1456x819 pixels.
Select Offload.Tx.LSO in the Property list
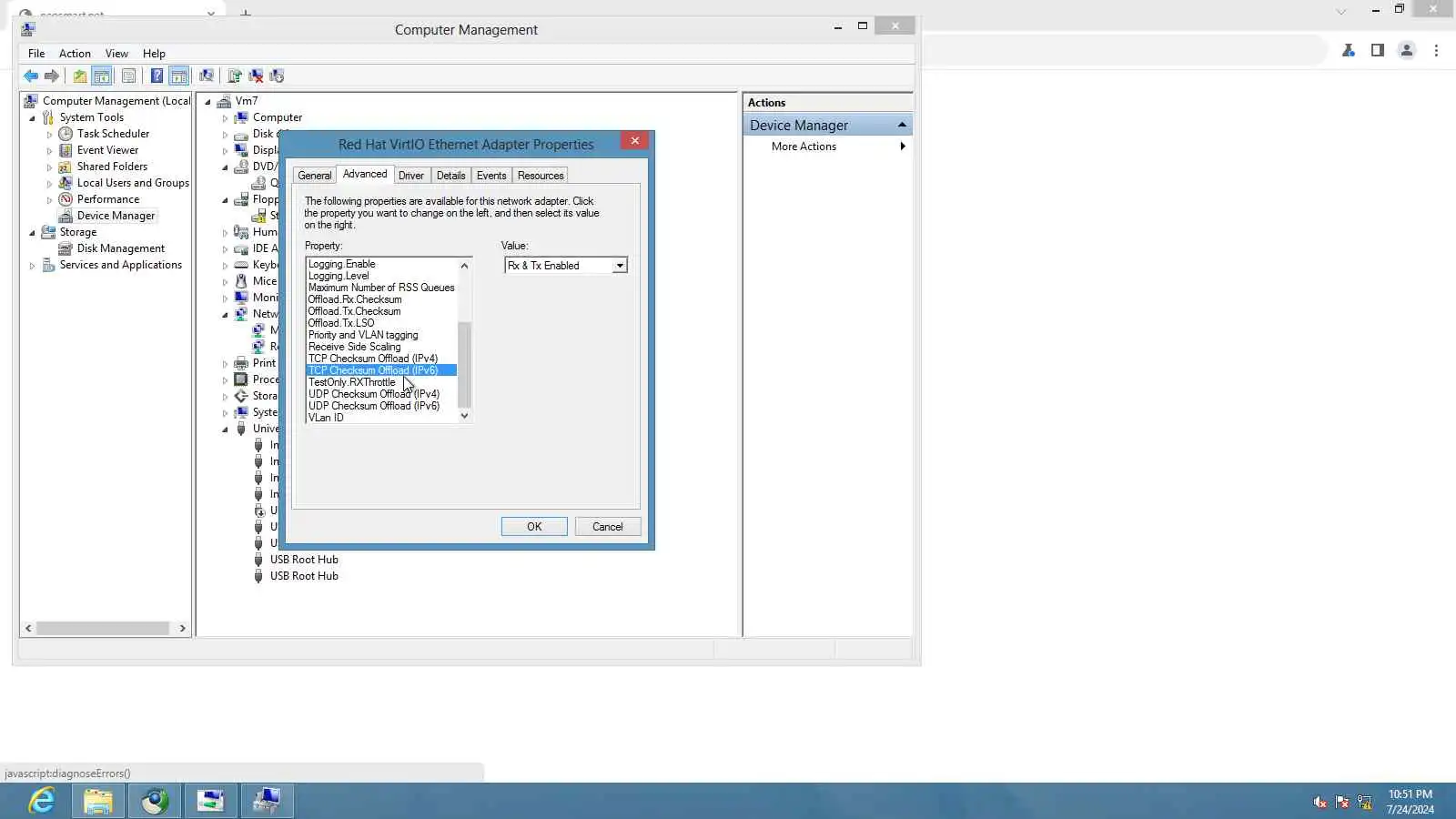[x=380, y=323]
